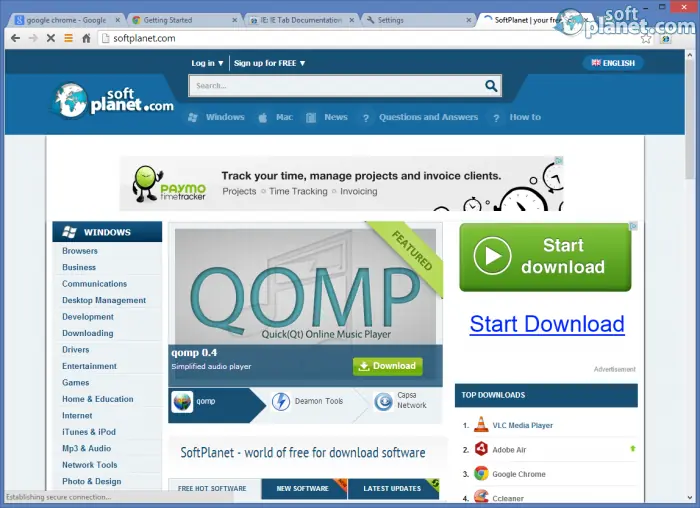
Task: Open the Home & Education category
Action: (x=98, y=399)
